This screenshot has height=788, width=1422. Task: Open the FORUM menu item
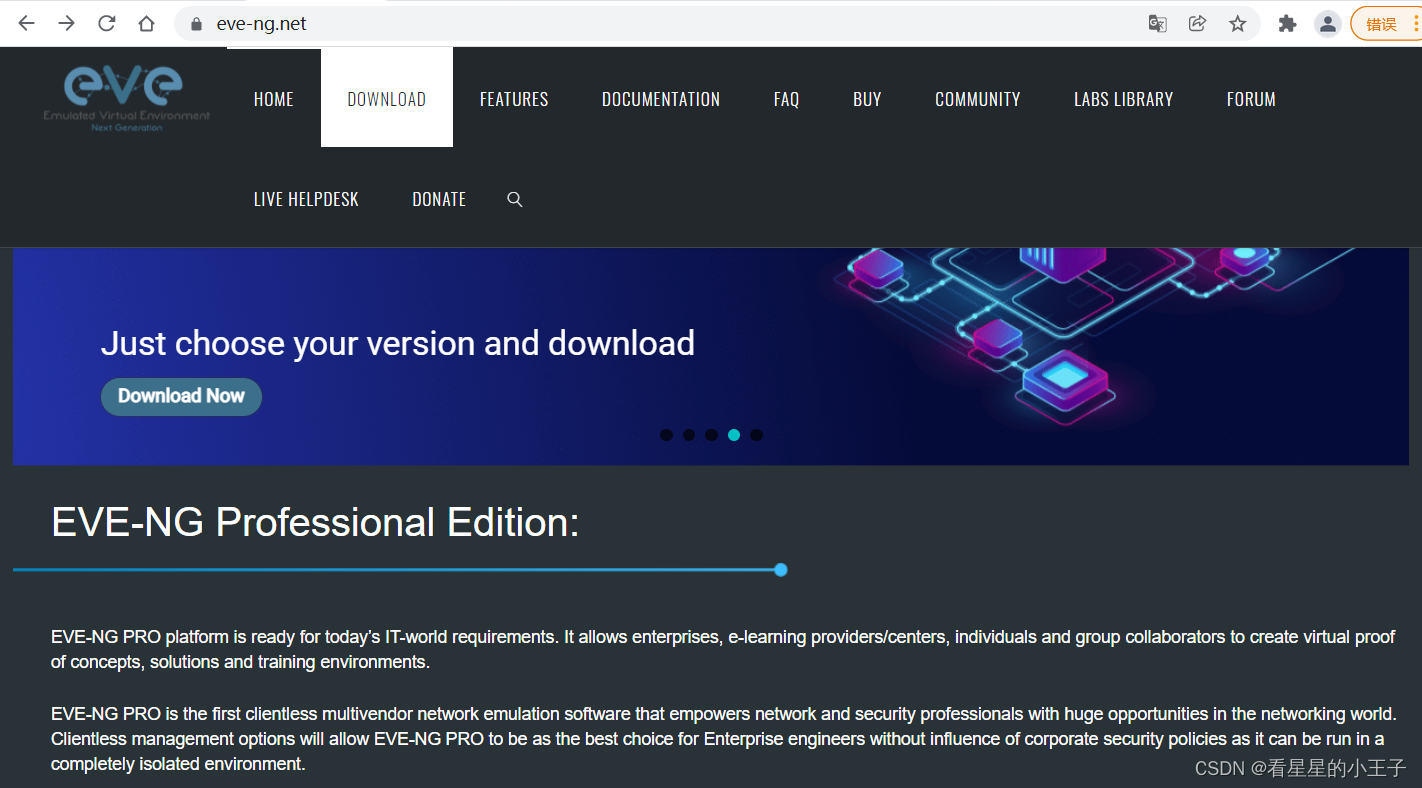[x=1251, y=99]
